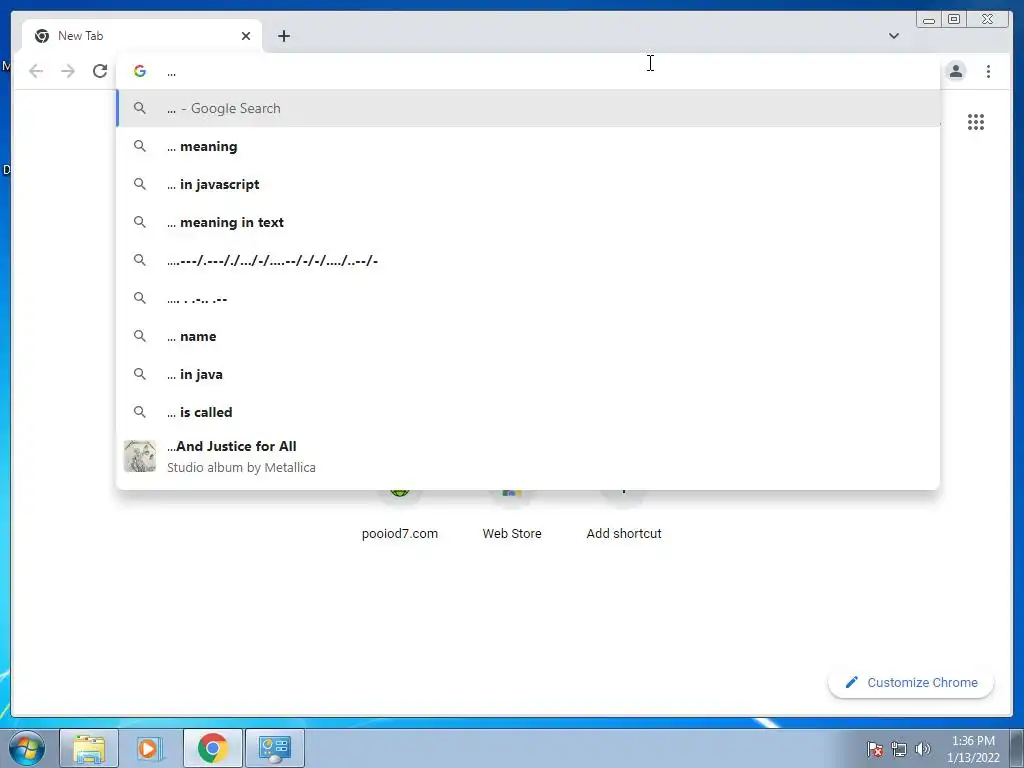Select the '.... . .-.. .--' suggestion
This screenshot has width=1024, height=768.
point(528,298)
